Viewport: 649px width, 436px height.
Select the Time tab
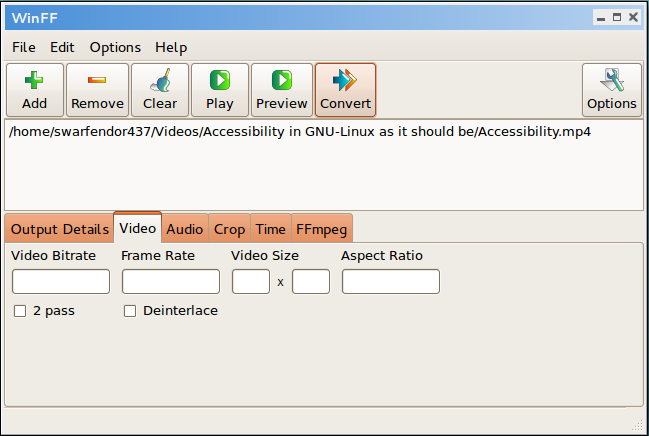point(270,229)
